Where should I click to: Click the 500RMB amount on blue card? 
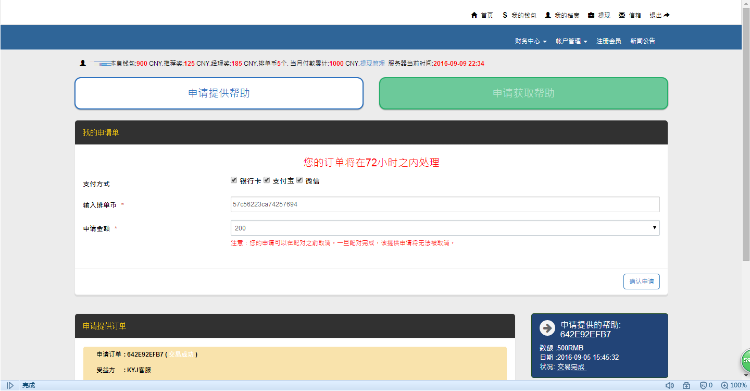click(570, 348)
